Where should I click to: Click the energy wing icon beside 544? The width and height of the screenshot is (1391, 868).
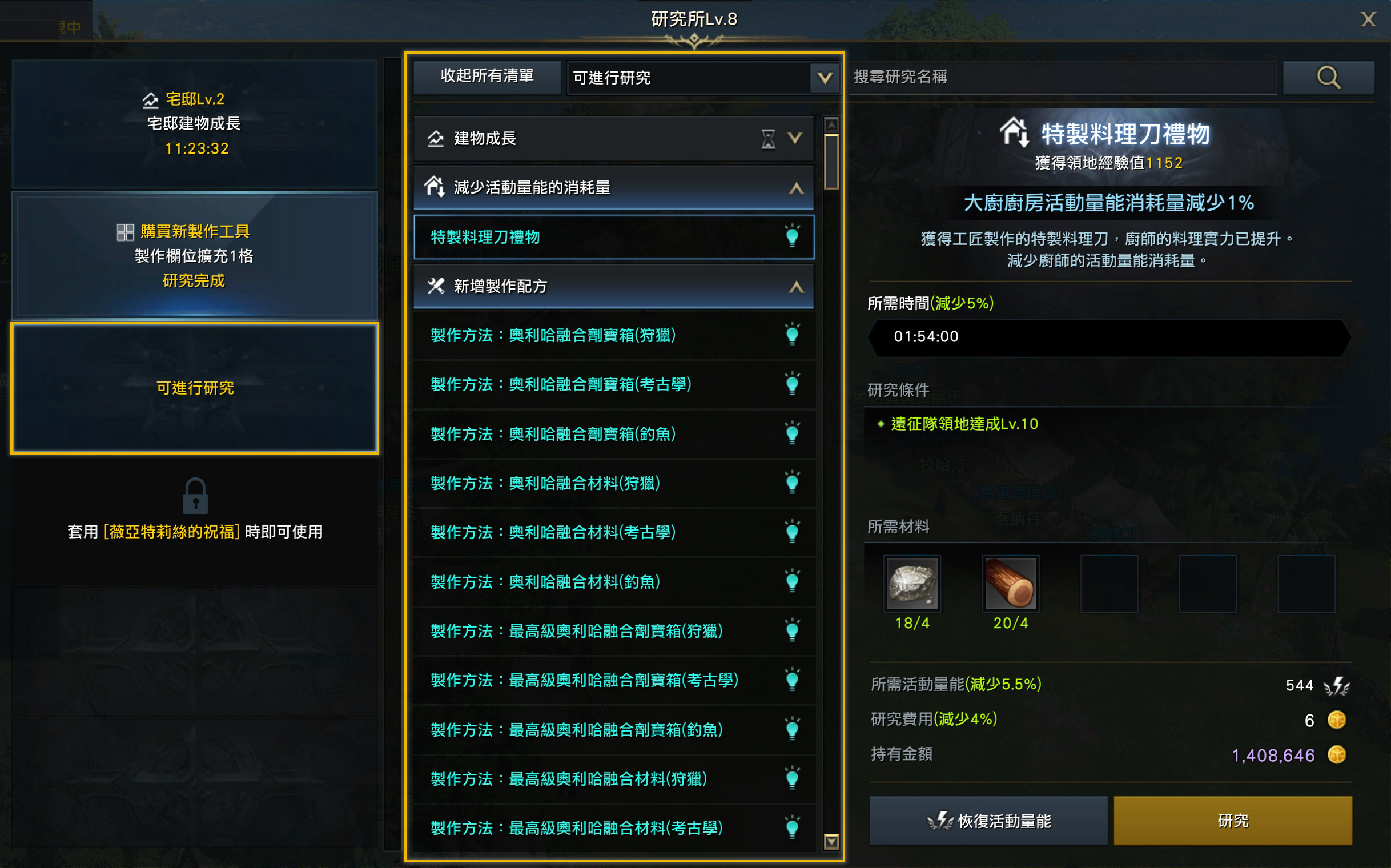1337,685
